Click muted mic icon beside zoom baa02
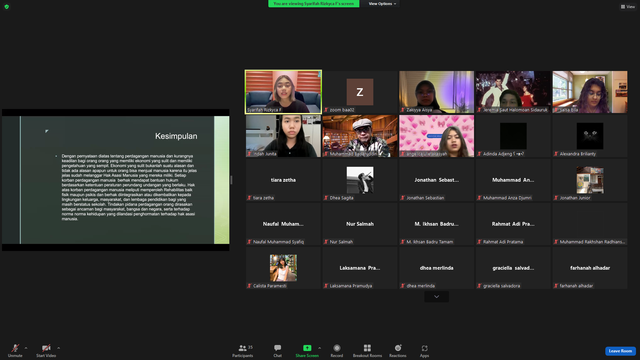 click(x=326, y=110)
